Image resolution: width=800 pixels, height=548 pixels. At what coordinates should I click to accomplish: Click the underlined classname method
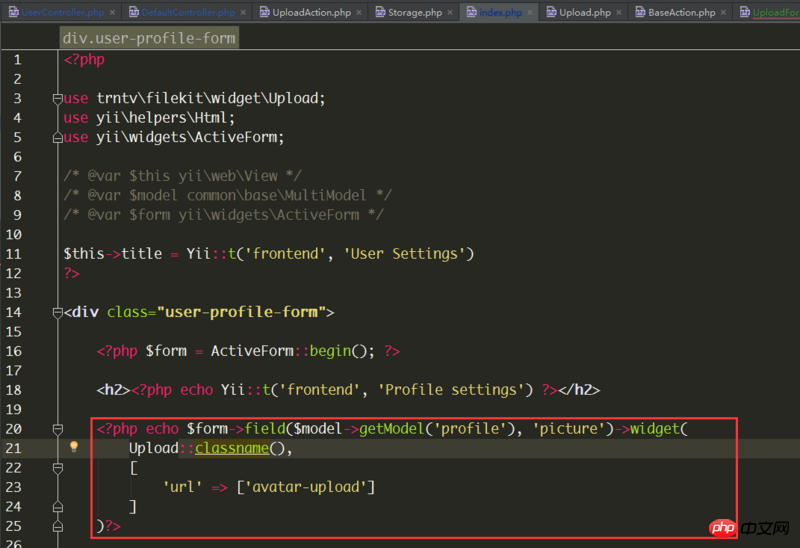tap(231, 448)
